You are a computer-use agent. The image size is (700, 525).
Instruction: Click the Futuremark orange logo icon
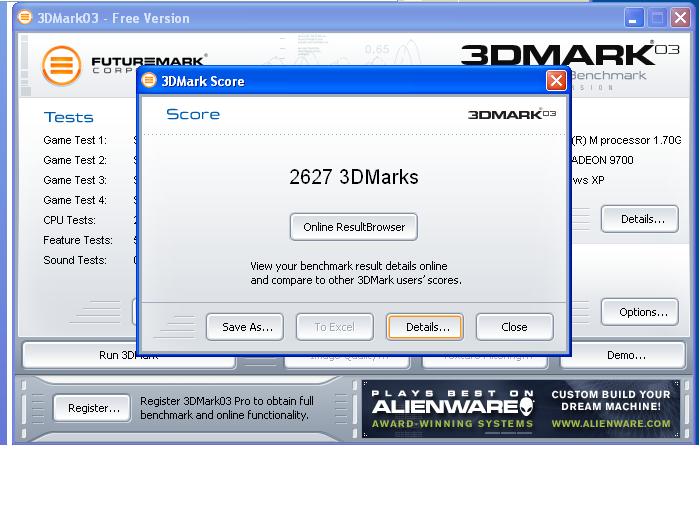click(61, 65)
